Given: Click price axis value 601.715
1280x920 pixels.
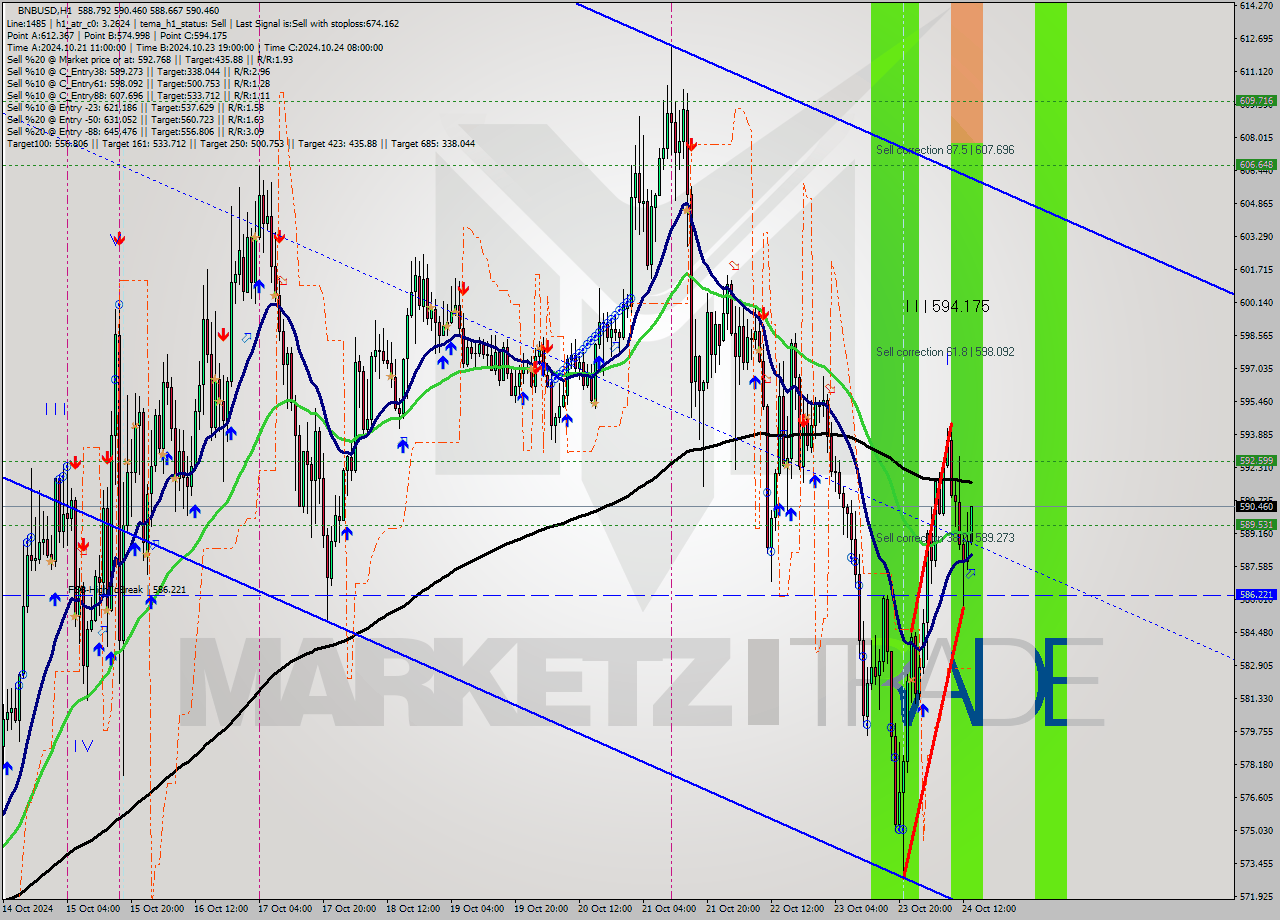Looking at the screenshot, I should tap(1256, 270).
